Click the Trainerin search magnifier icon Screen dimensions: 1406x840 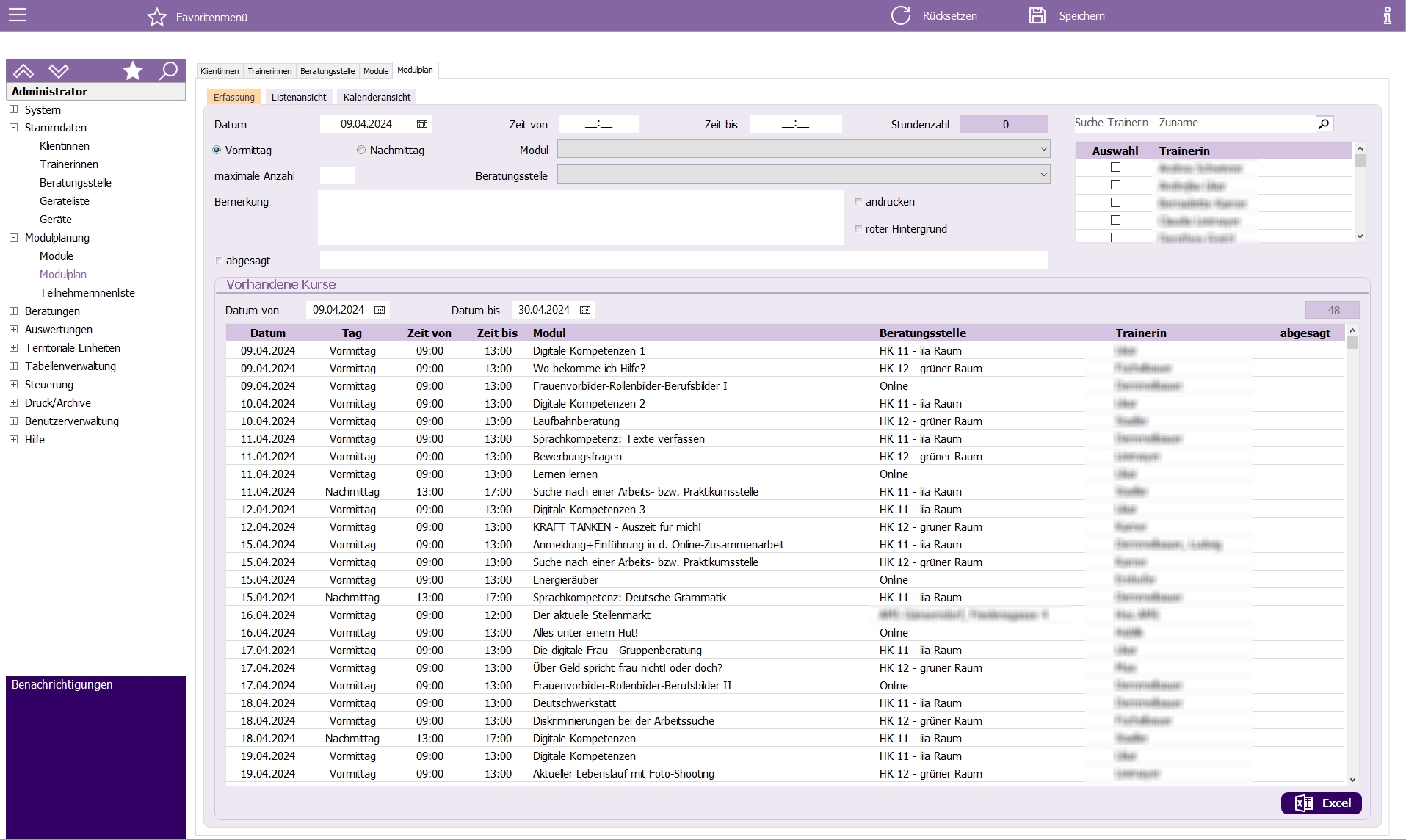click(1323, 123)
